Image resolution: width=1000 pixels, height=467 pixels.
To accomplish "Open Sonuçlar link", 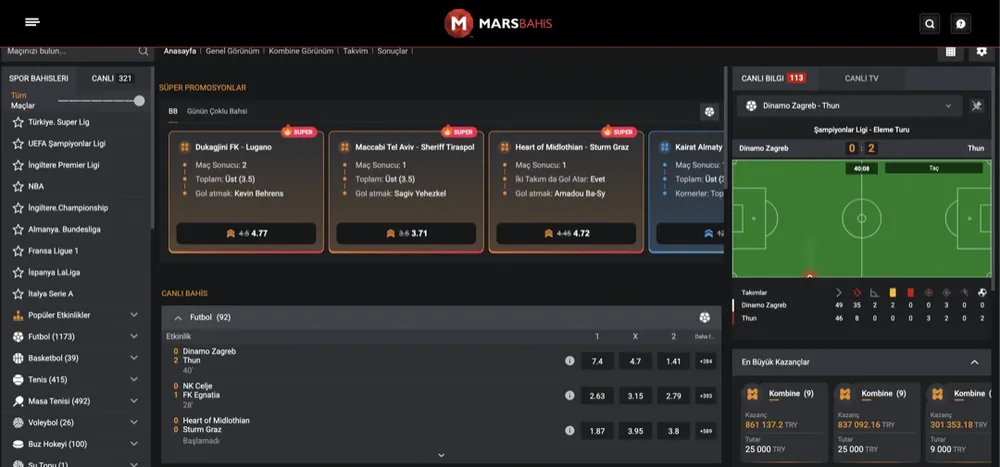I will [x=392, y=51].
